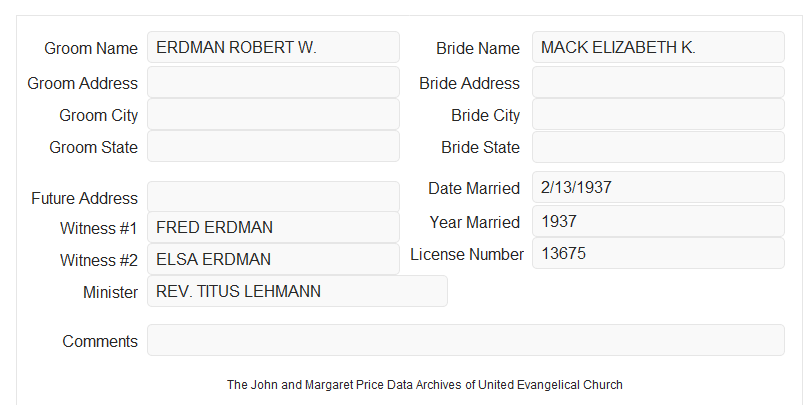Select the Future Address field
The width and height of the screenshot is (805, 405).
273,197
